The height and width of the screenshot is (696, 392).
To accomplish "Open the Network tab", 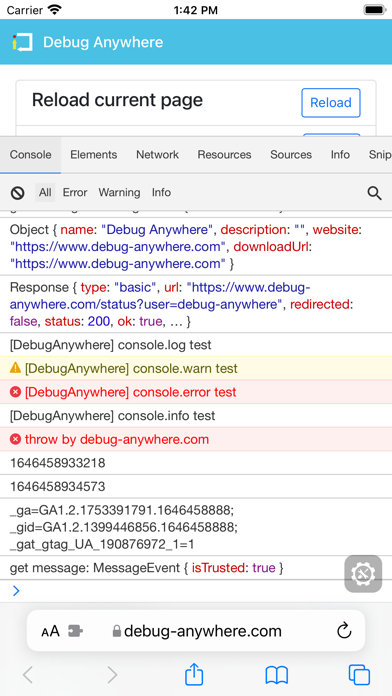I will (x=157, y=154).
